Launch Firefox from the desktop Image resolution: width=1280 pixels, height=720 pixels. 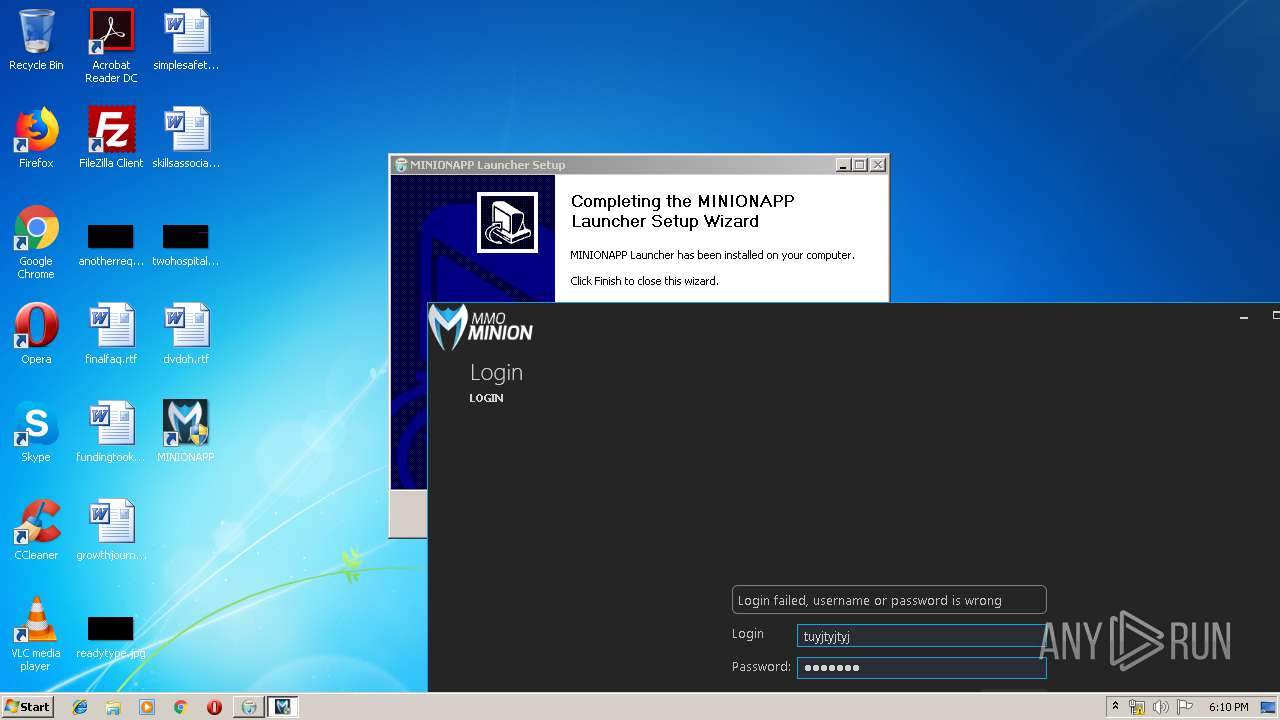coord(36,139)
